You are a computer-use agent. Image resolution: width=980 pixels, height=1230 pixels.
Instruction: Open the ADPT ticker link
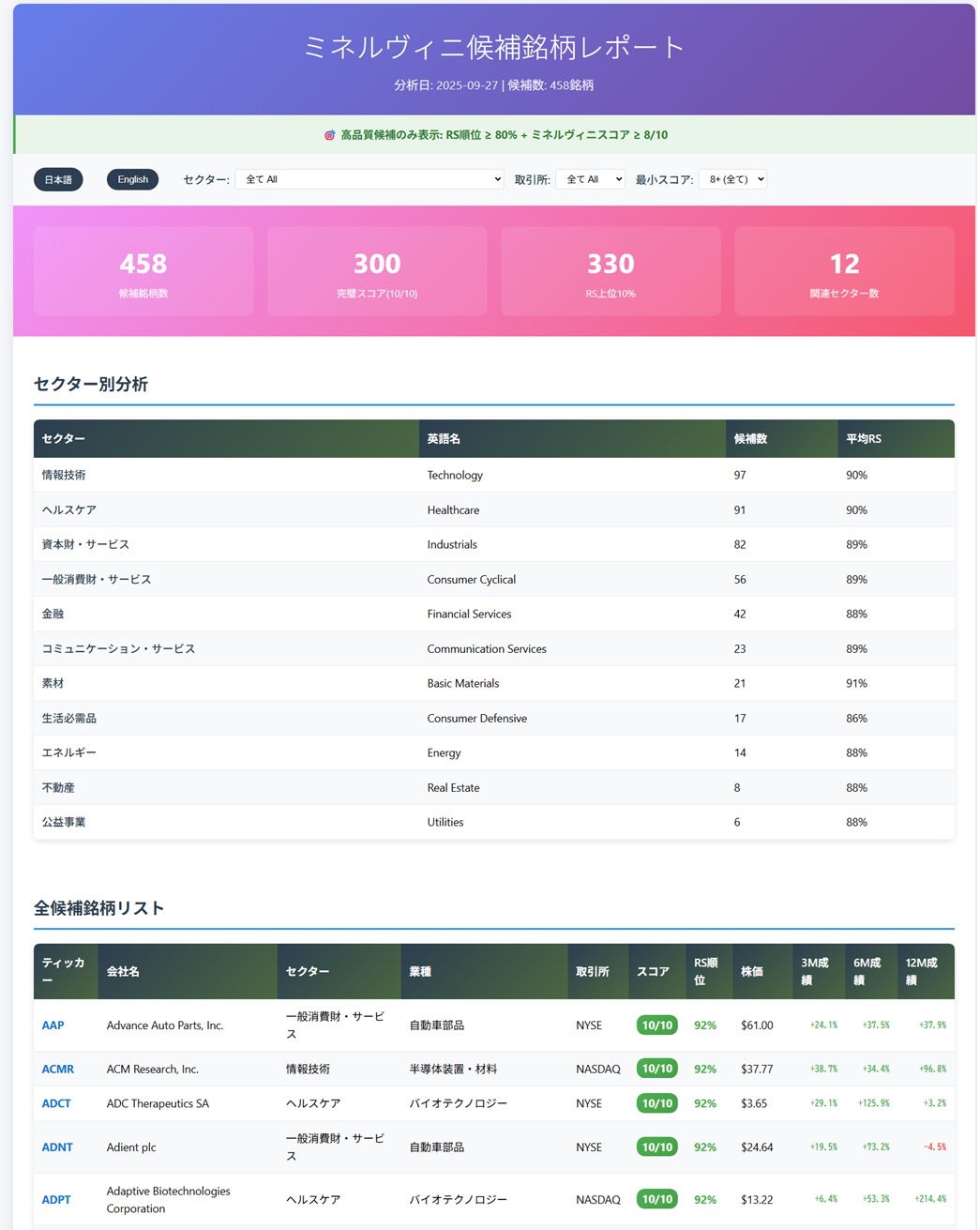point(56,1200)
